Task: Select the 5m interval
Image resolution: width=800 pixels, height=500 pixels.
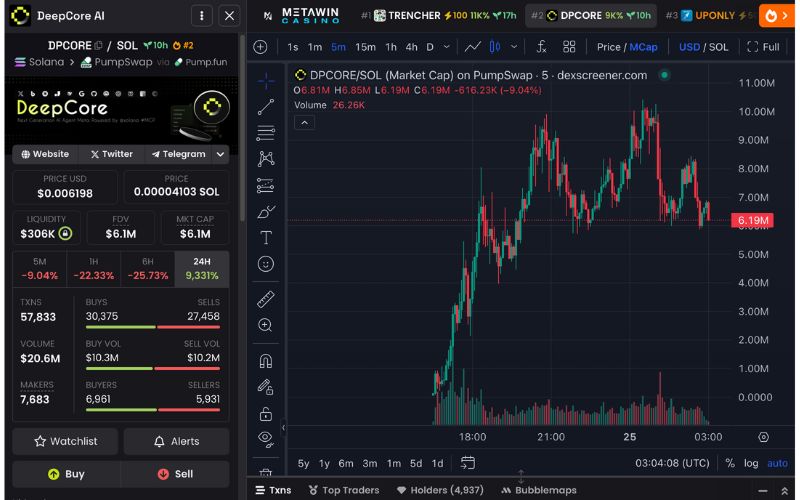Action: pyautogui.click(x=338, y=47)
